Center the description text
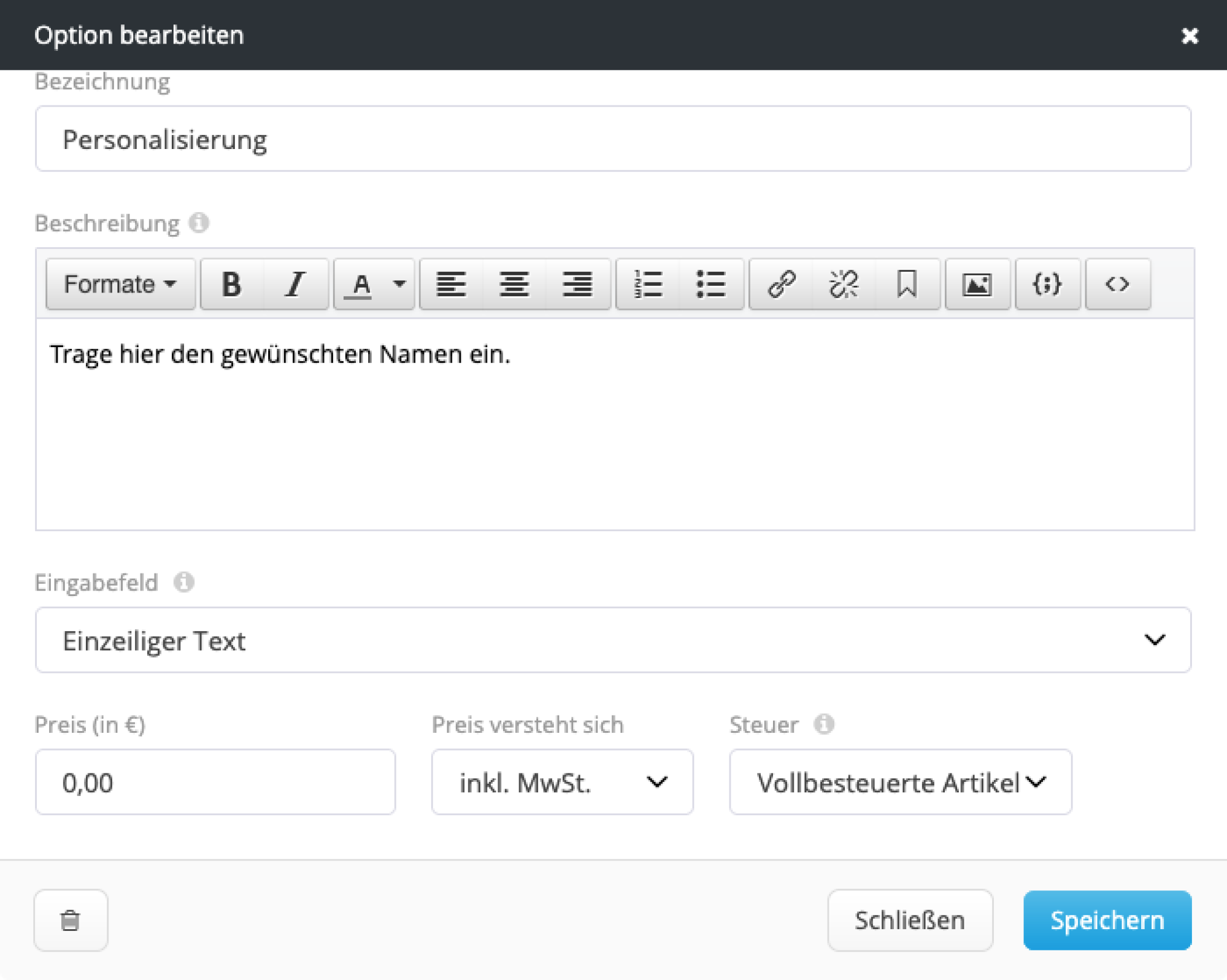 click(514, 284)
